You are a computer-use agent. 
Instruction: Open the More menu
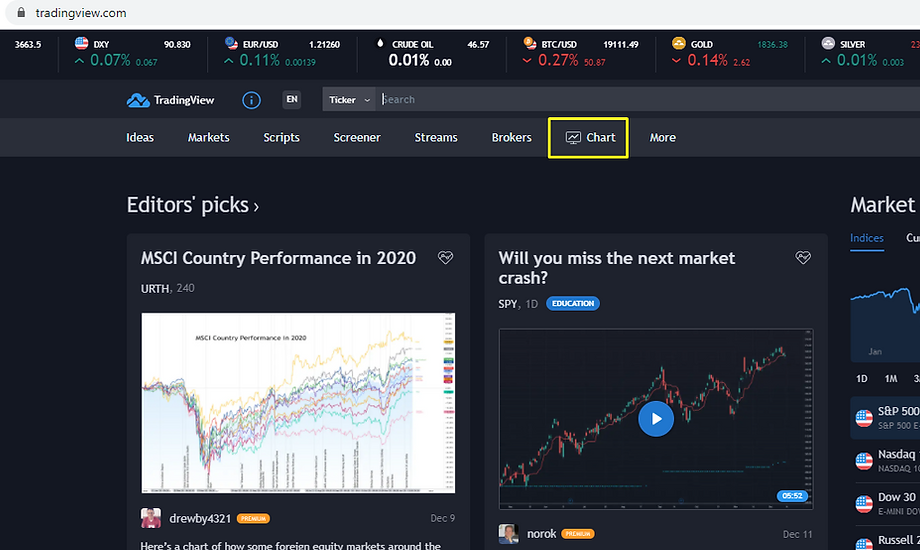point(662,137)
